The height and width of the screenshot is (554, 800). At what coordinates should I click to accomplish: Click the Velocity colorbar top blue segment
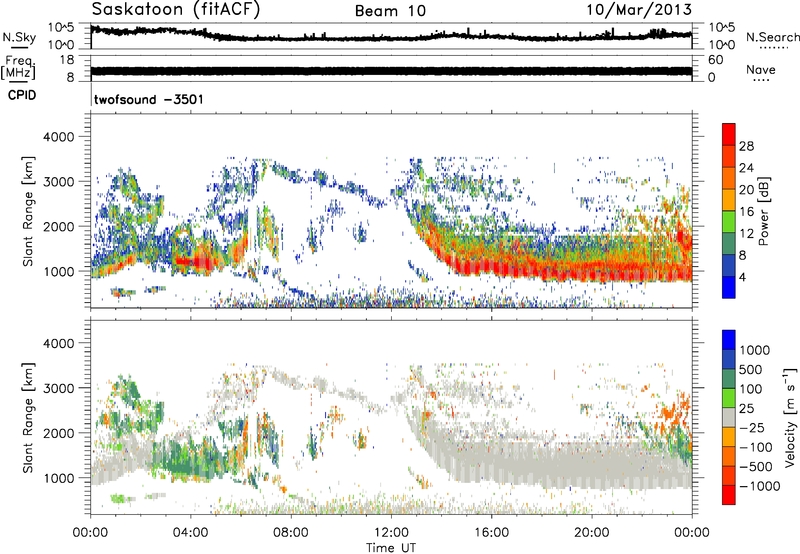pyautogui.click(x=729, y=339)
